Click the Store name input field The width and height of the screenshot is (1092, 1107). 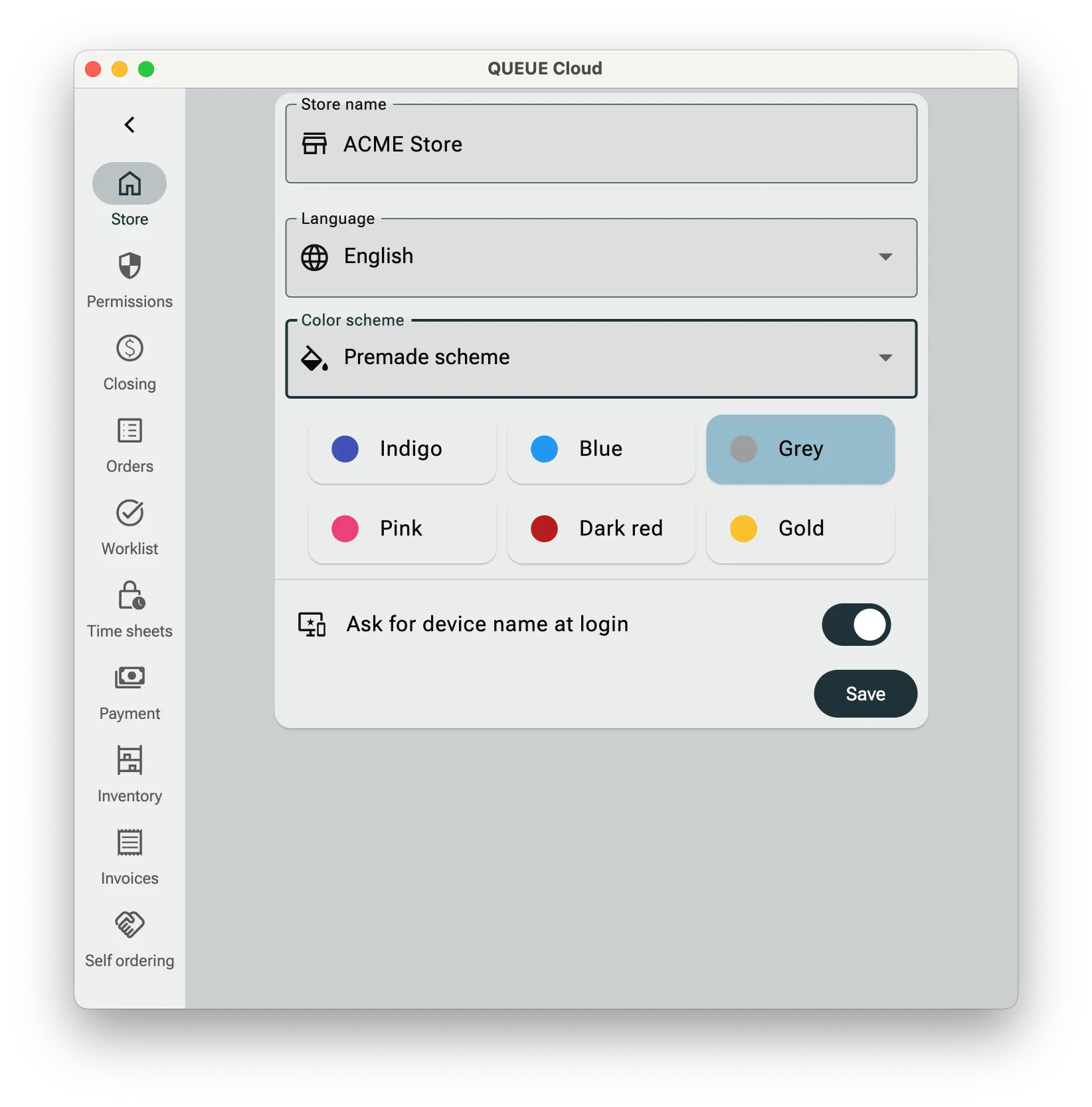point(600,145)
